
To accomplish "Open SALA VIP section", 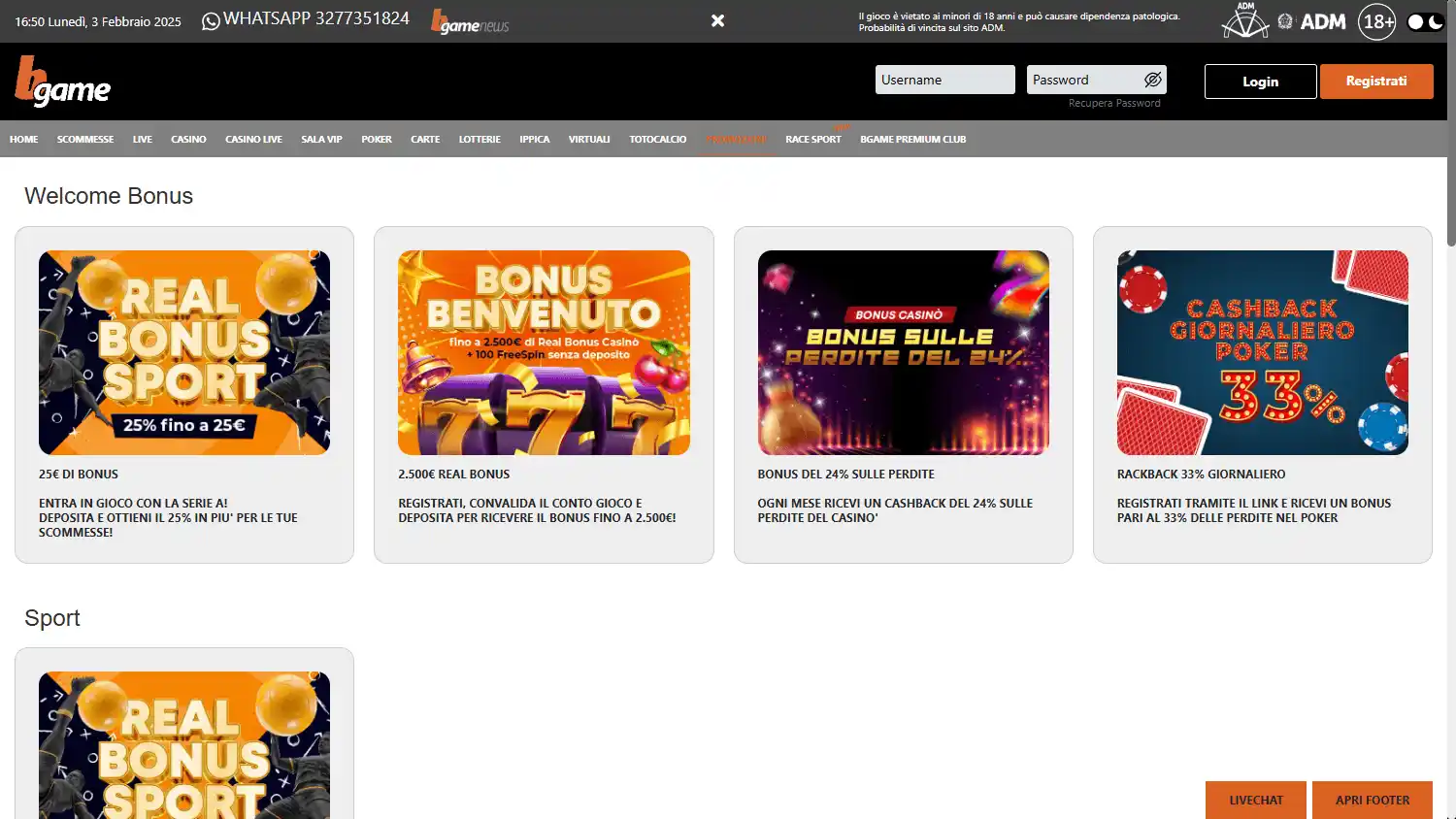I will tap(321, 139).
